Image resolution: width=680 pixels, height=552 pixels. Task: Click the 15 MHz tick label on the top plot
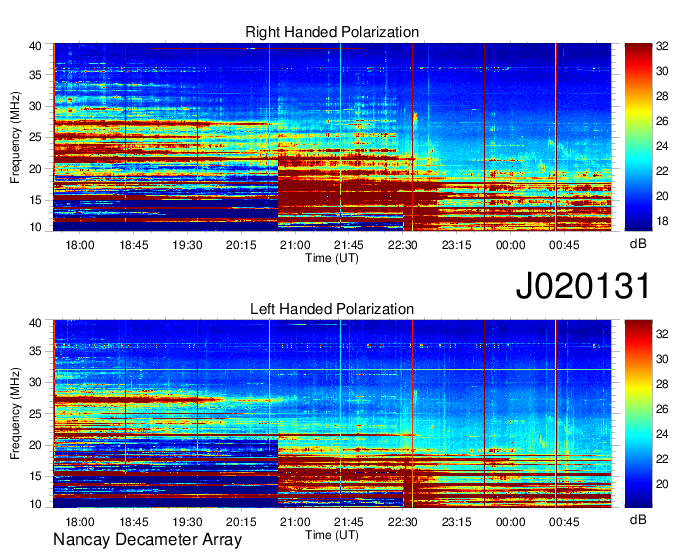[x=36, y=200]
